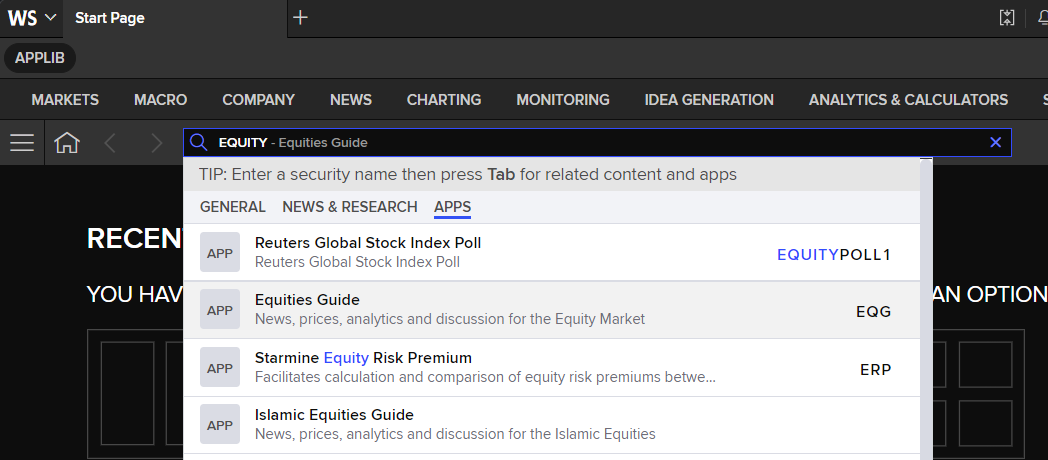Select the APPS search tab
This screenshot has width=1048, height=460.
click(x=452, y=208)
